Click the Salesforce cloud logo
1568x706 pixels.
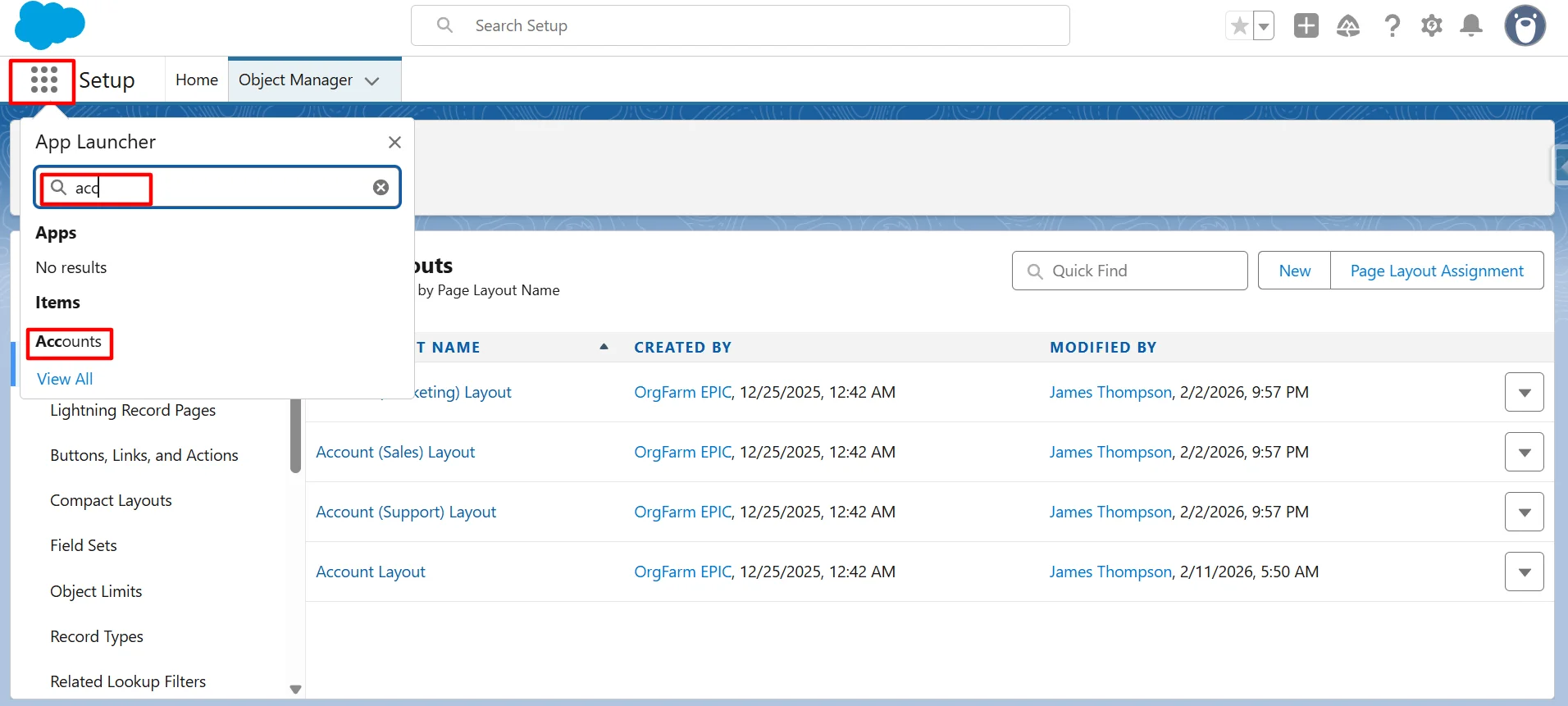[x=50, y=25]
